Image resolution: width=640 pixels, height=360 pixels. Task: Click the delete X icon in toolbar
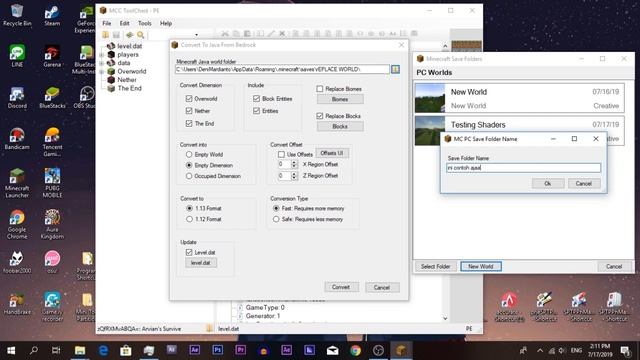coord(282,33)
